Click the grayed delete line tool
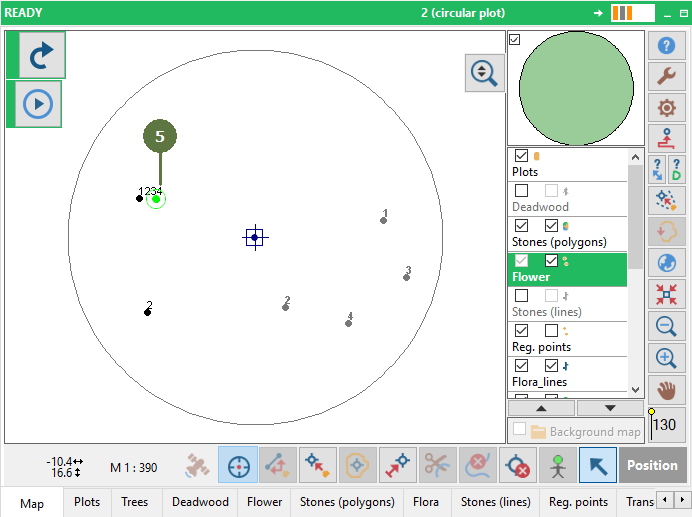 pos(478,465)
